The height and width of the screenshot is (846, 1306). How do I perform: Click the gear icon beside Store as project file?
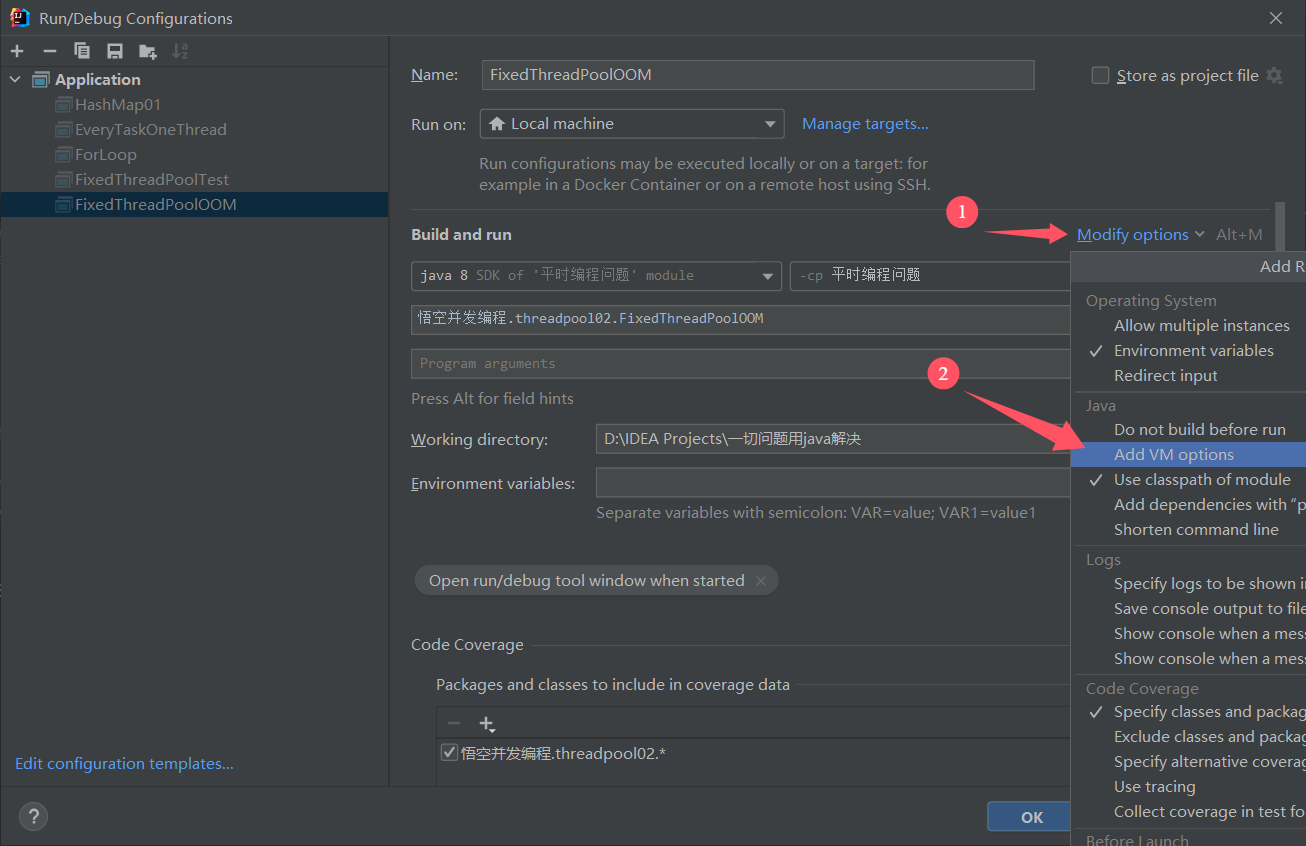tap(1274, 75)
